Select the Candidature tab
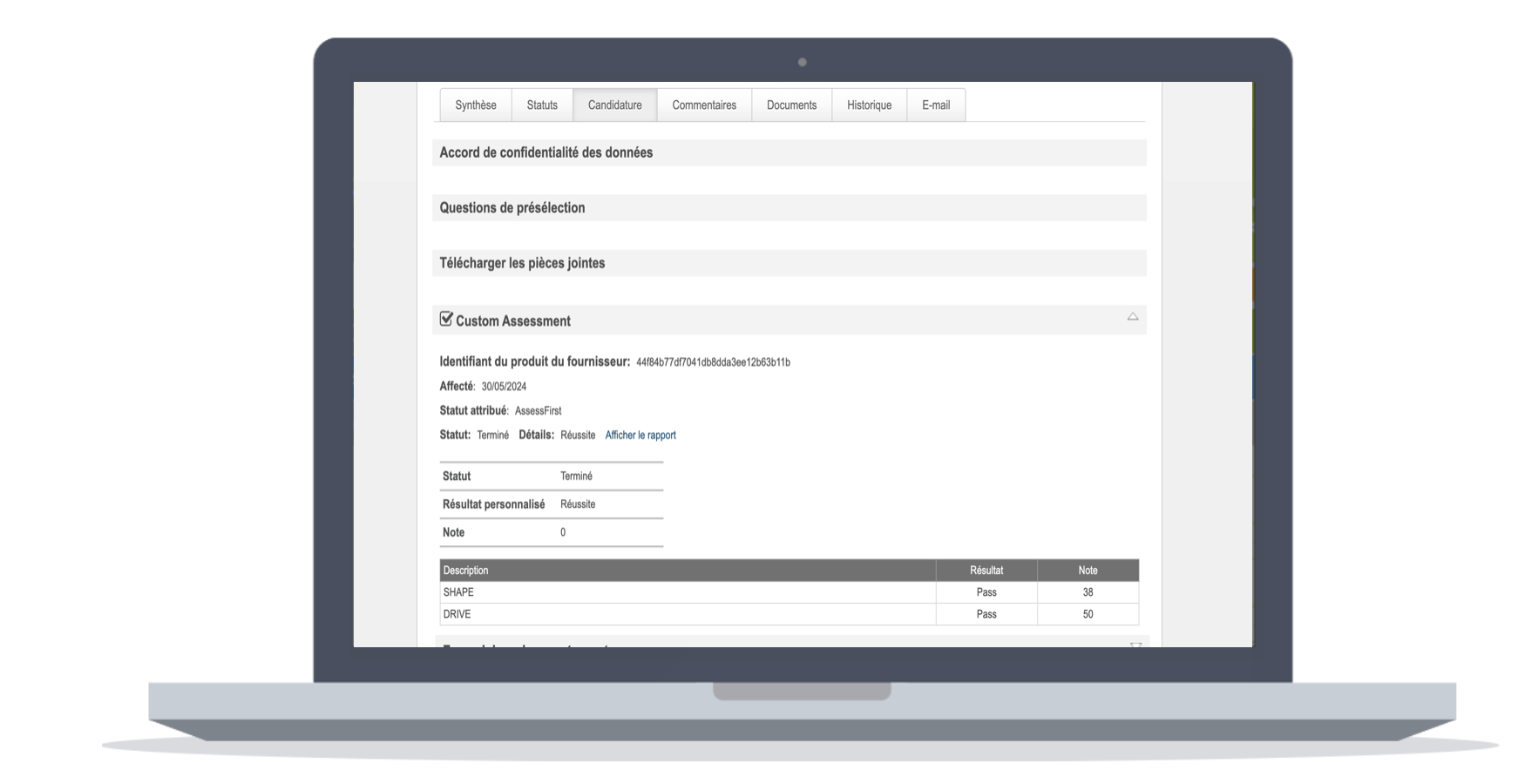 [614, 105]
